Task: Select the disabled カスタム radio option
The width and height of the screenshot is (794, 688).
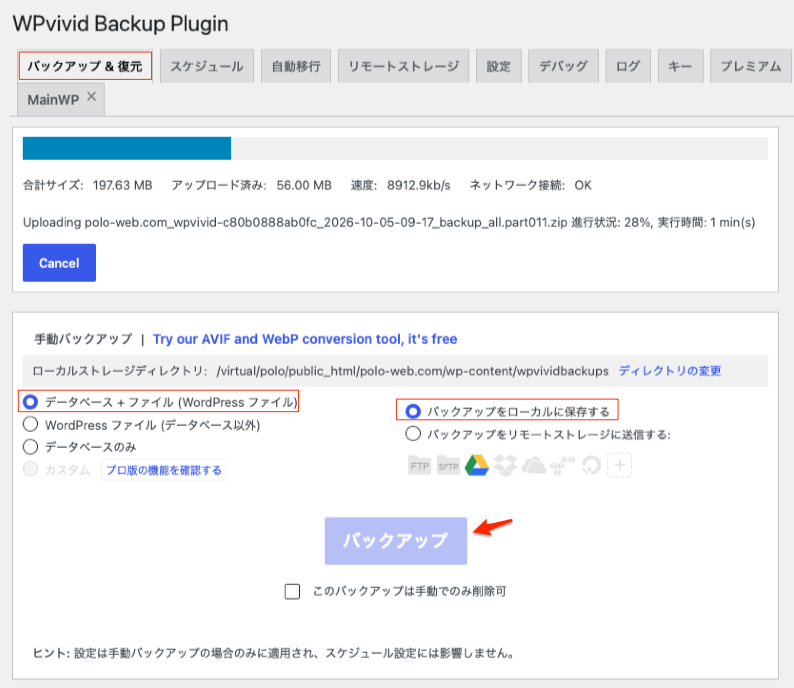Action: click(x=30, y=469)
